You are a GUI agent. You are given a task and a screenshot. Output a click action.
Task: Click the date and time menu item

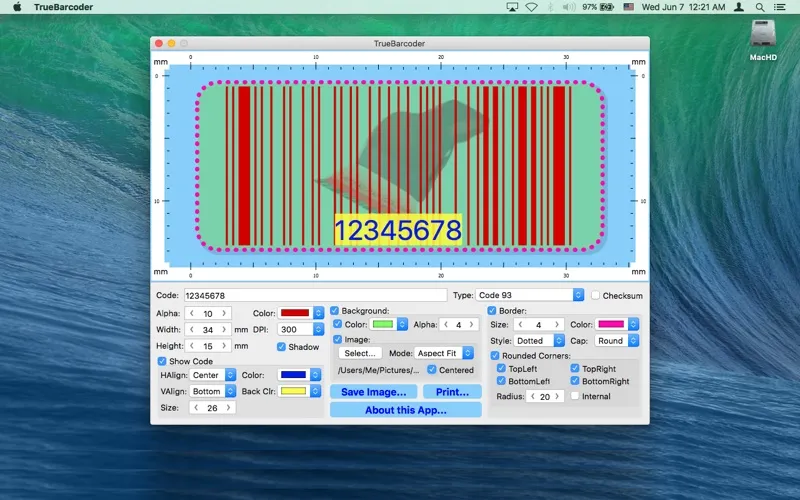pos(685,7)
